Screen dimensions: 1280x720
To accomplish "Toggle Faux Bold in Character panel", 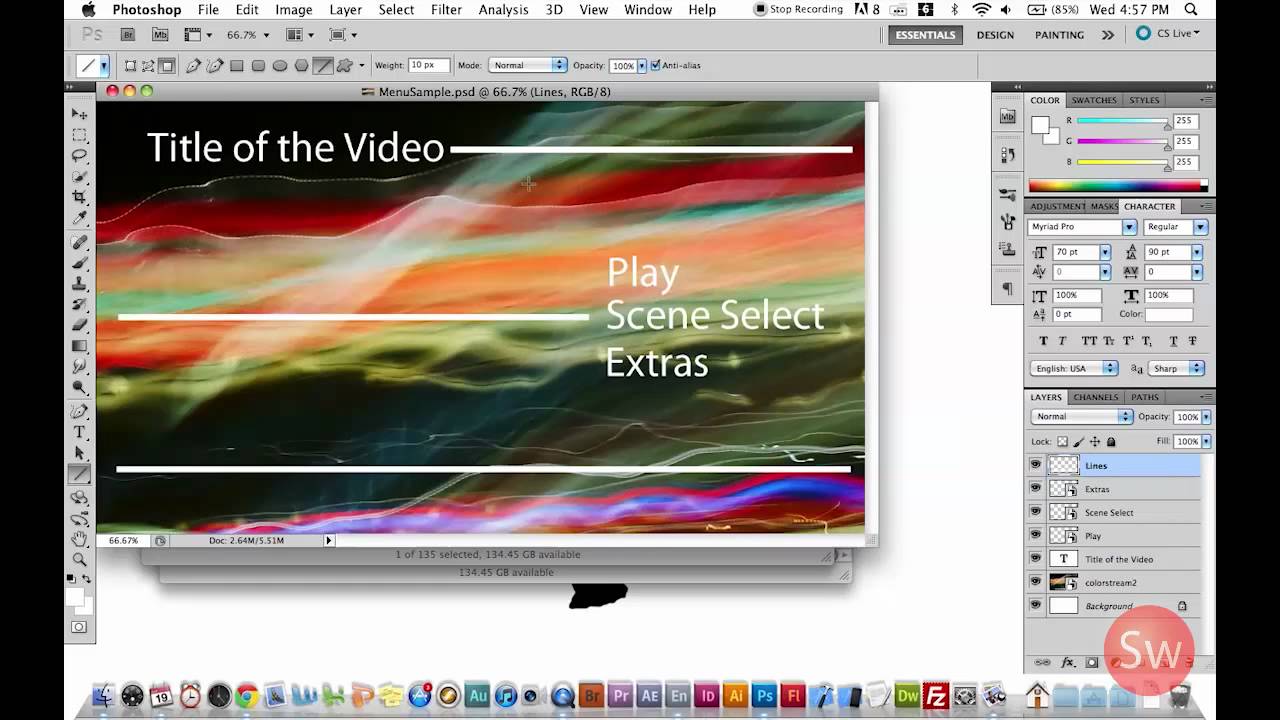I will pyautogui.click(x=1044, y=341).
